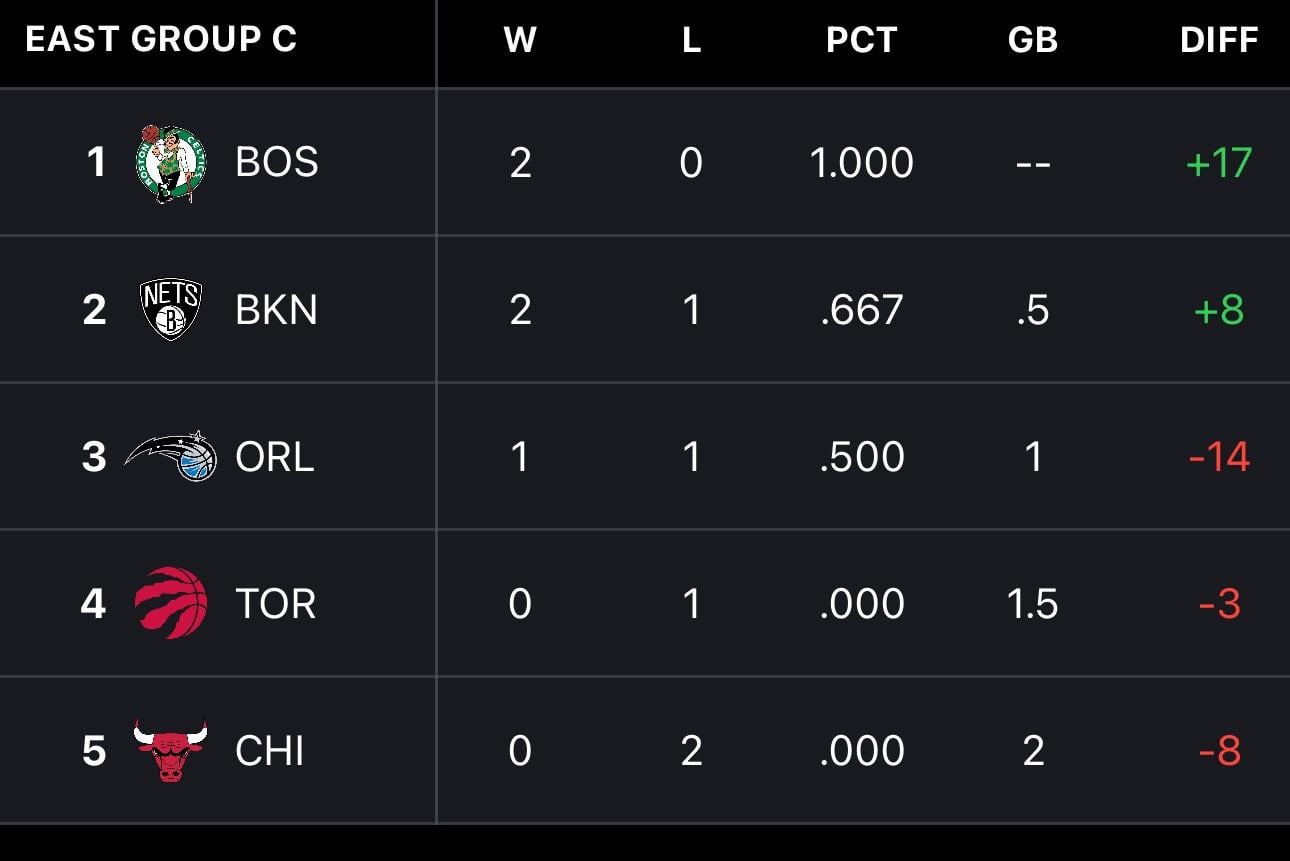Open the BOS team link
This screenshot has height=861, width=1290.
click(277, 162)
